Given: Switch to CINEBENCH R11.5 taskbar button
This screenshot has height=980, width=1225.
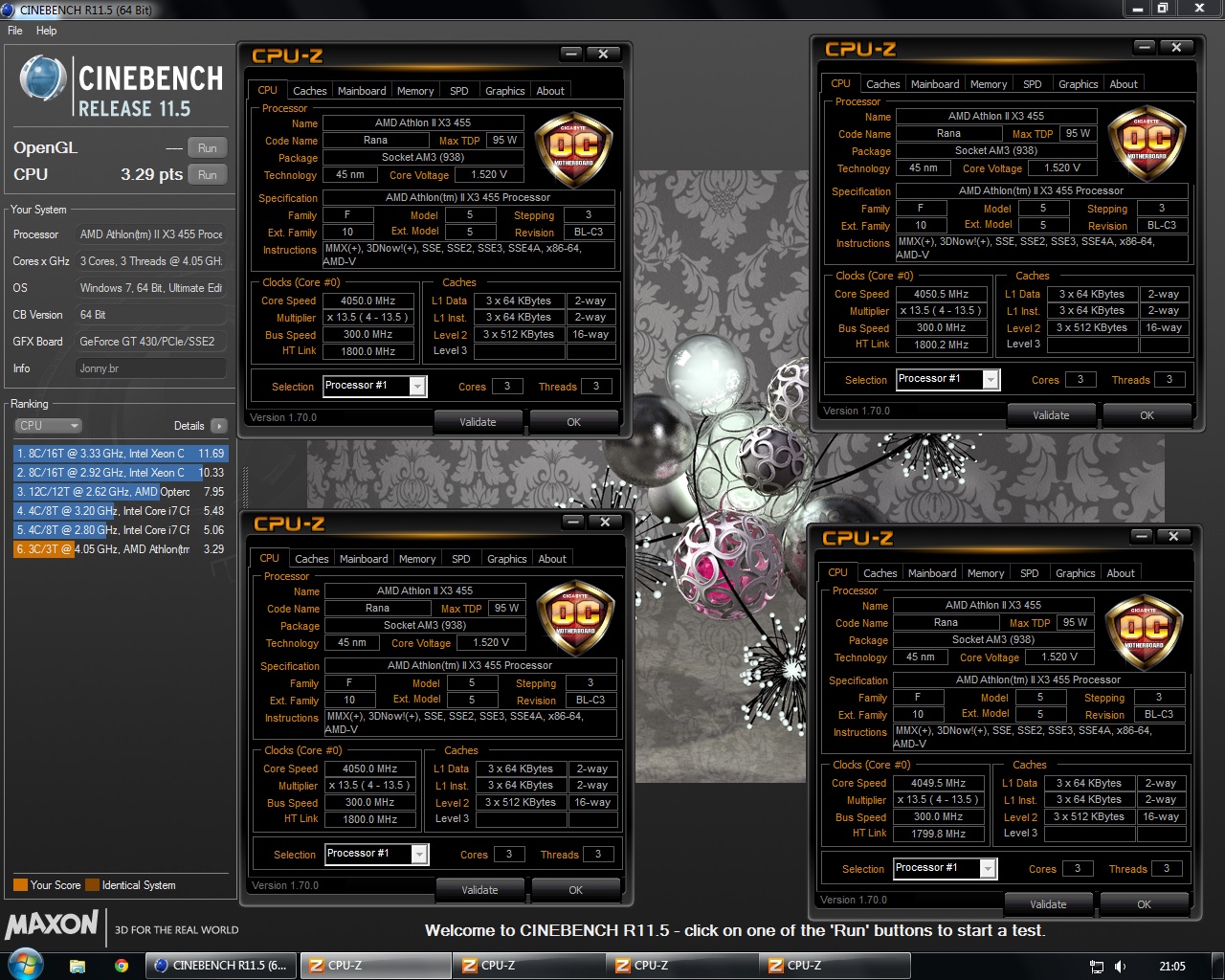Looking at the screenshot, I should [220, 966].
